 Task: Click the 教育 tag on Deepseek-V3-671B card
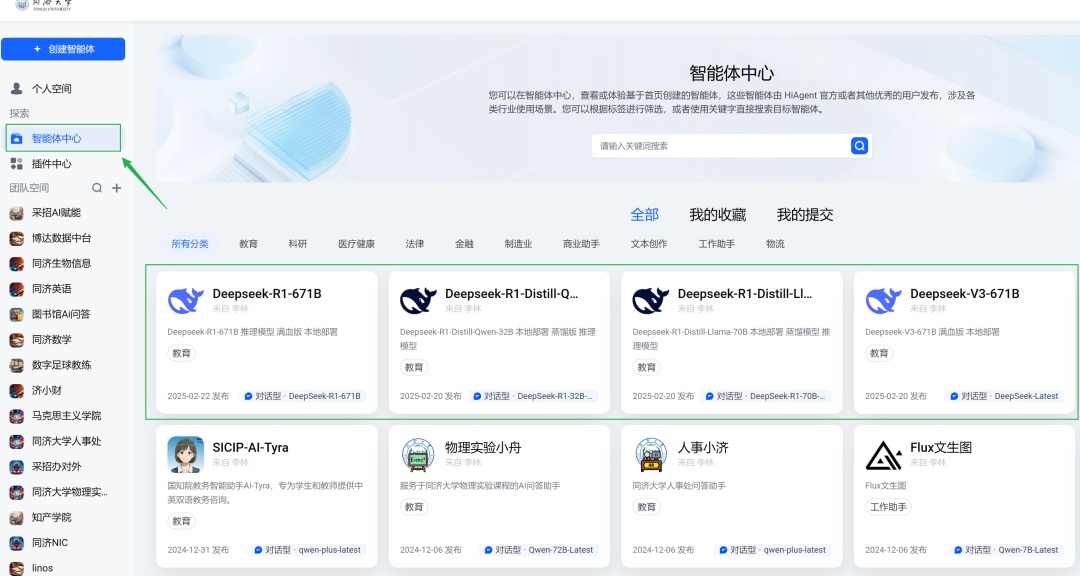coord(879,353)
